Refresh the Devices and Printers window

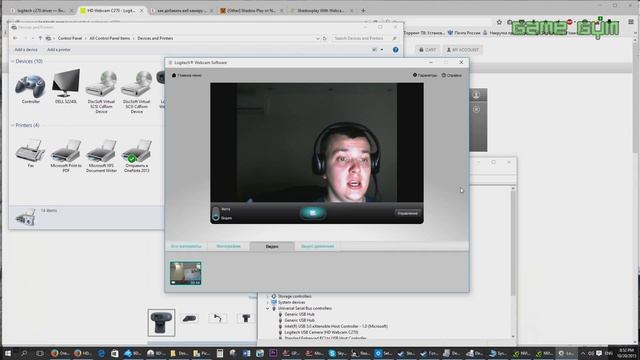325,38
